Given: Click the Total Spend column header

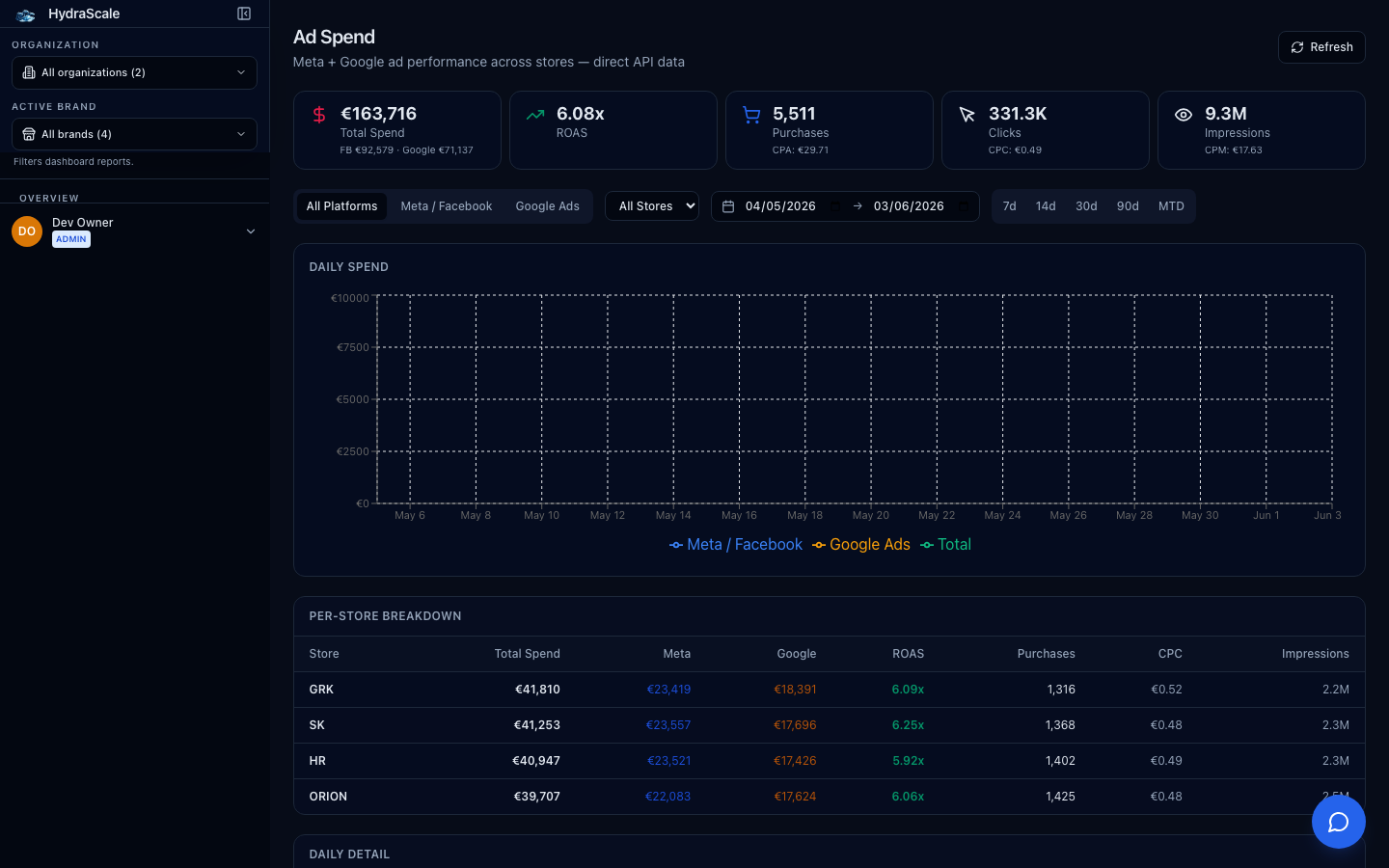Looking at the screenshot, I should tap(528, 654).
